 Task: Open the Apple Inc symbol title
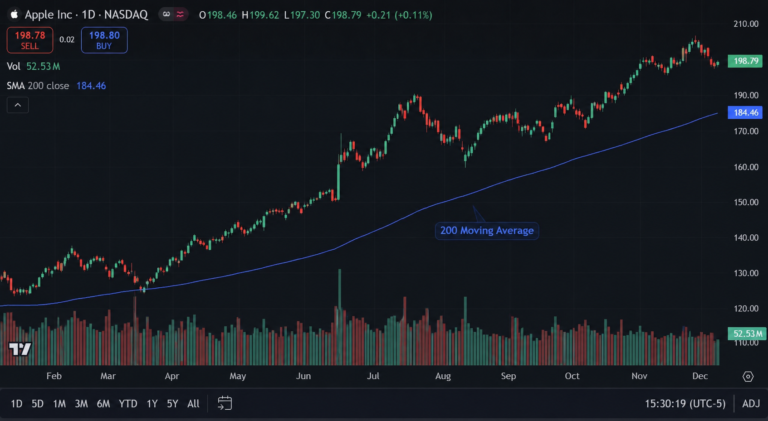point(86,15)
